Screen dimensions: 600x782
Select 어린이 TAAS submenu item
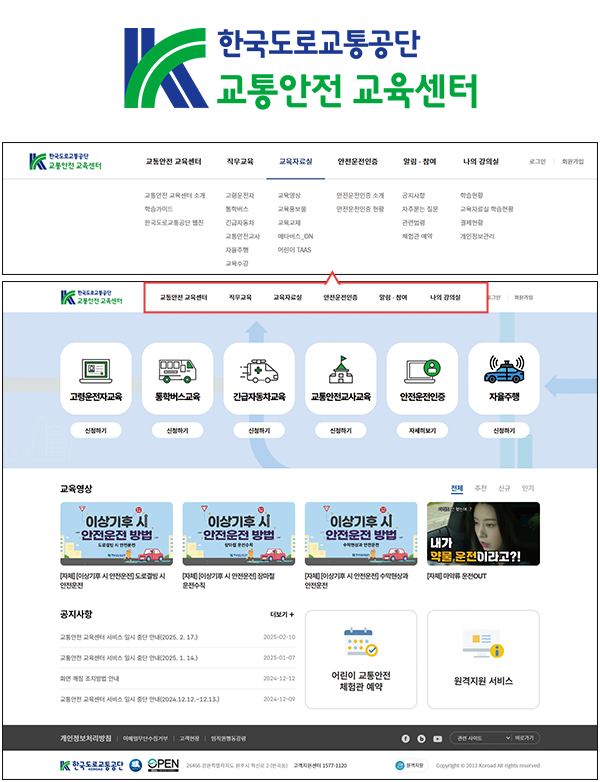click(x=294, y=250)
